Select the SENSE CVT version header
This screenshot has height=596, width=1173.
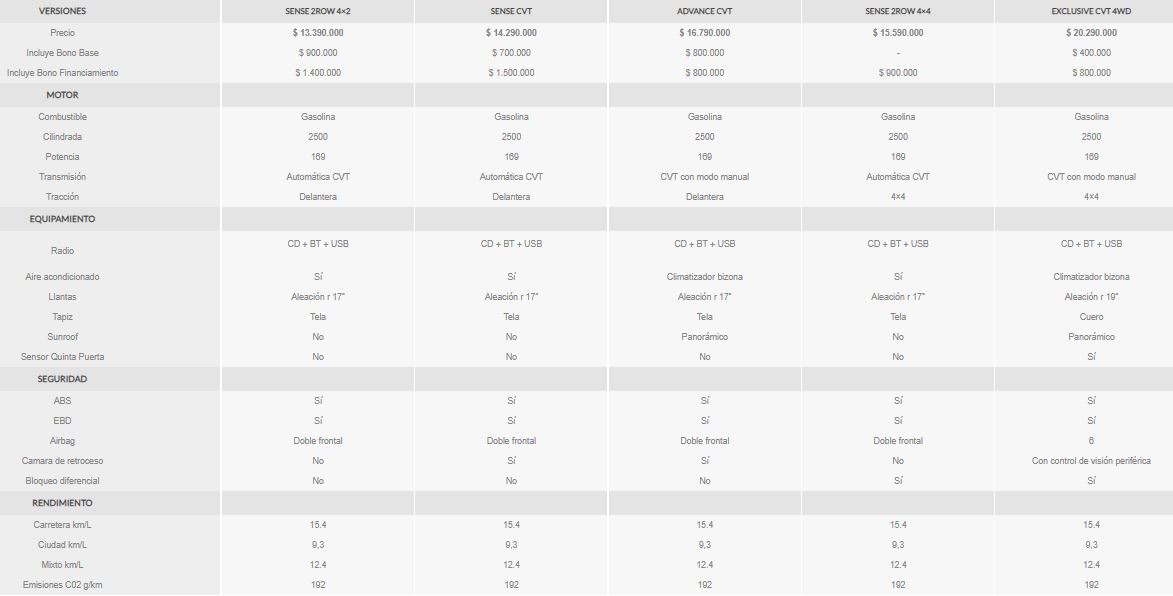coord(511,11)
